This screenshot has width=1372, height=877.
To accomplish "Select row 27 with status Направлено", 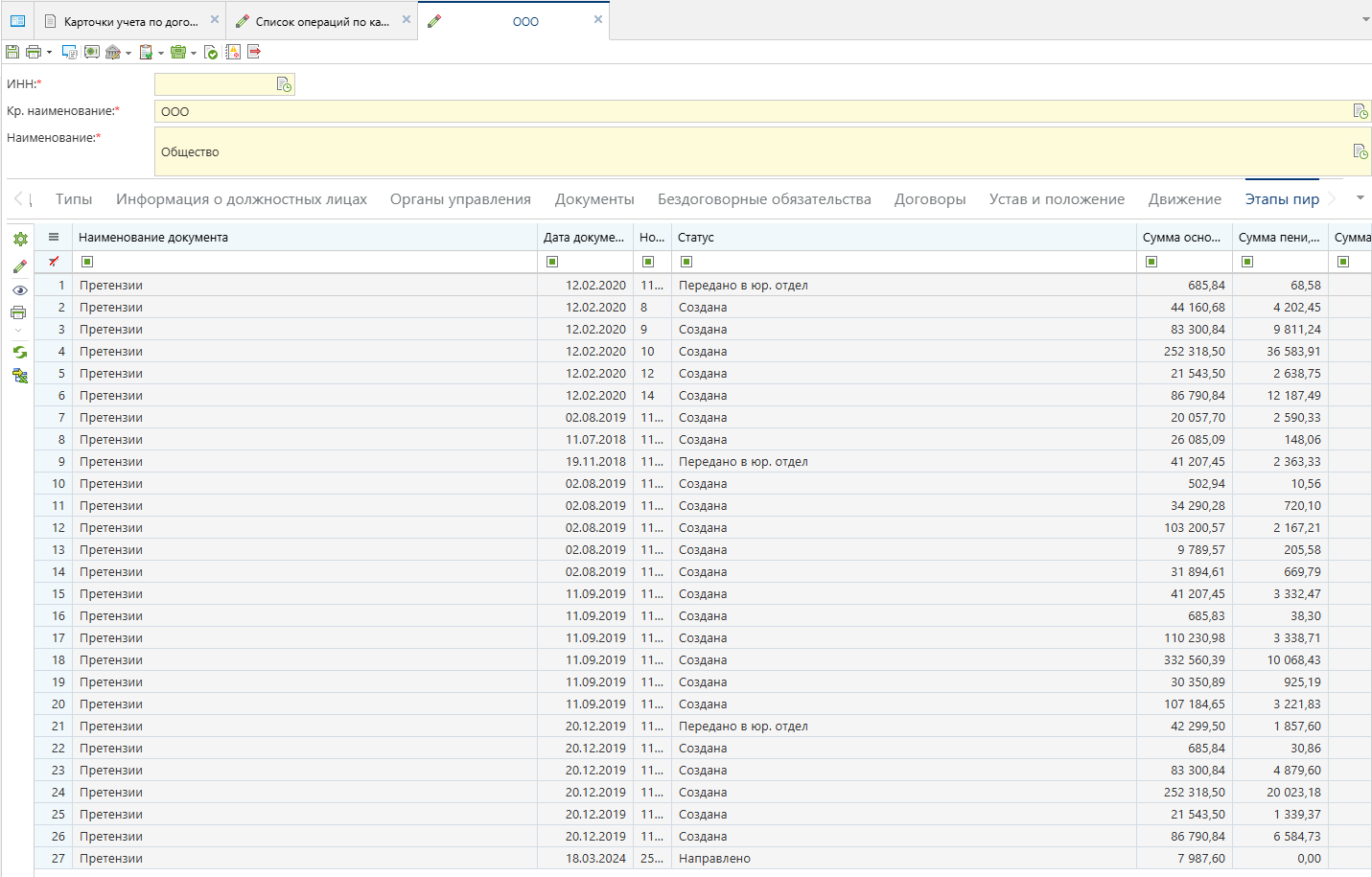I will point(703,858).
